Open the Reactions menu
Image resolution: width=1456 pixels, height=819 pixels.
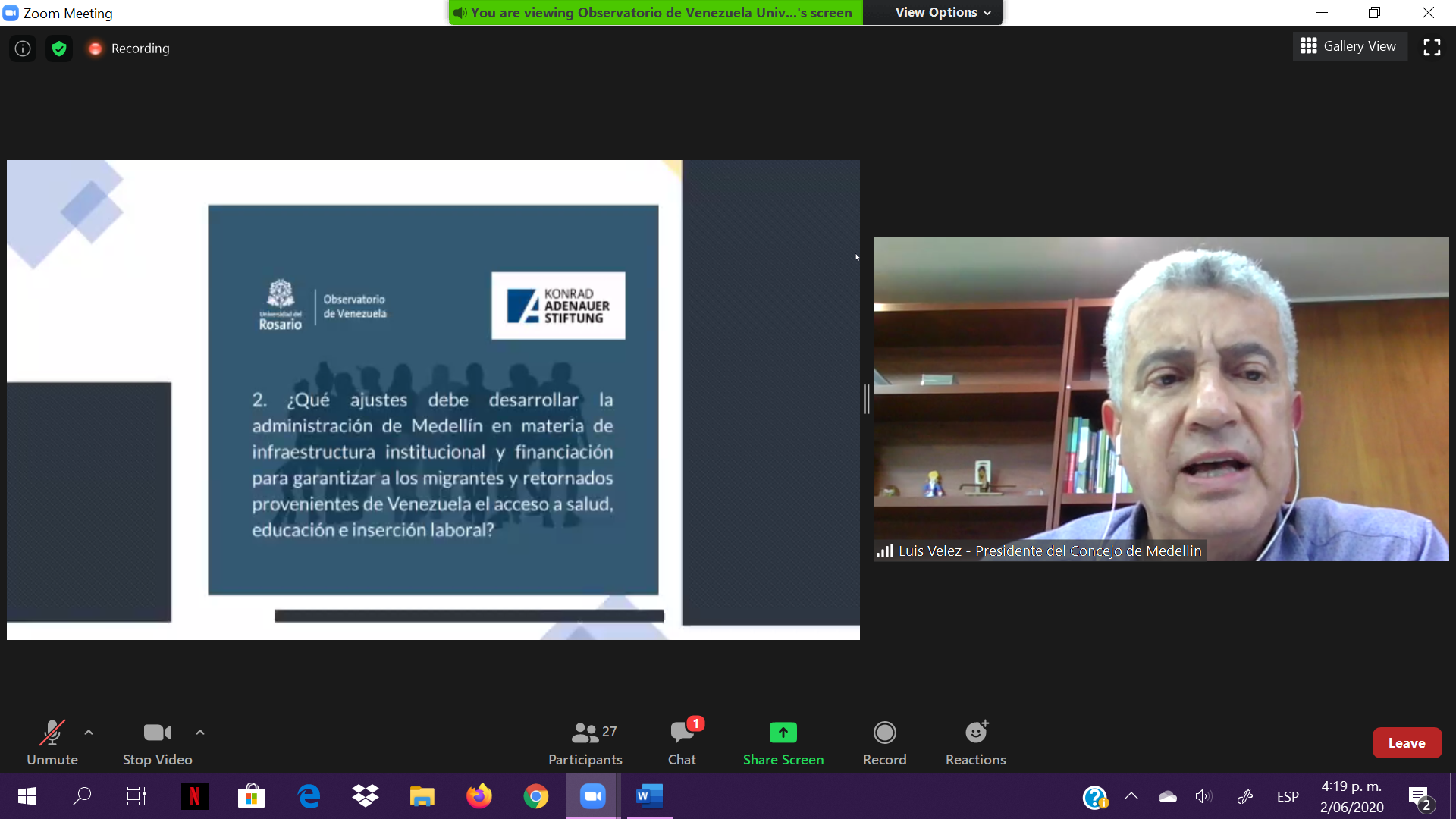(x=975, y=742)
